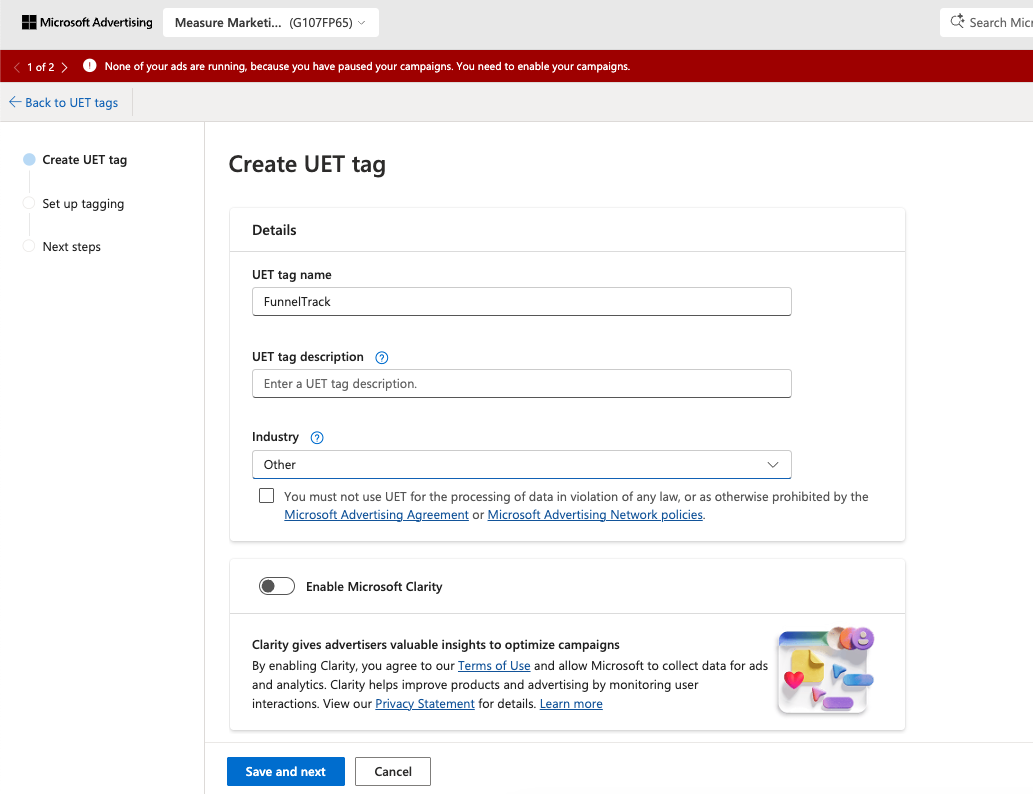Open the Privacy Statement link

tap(425, 704)
